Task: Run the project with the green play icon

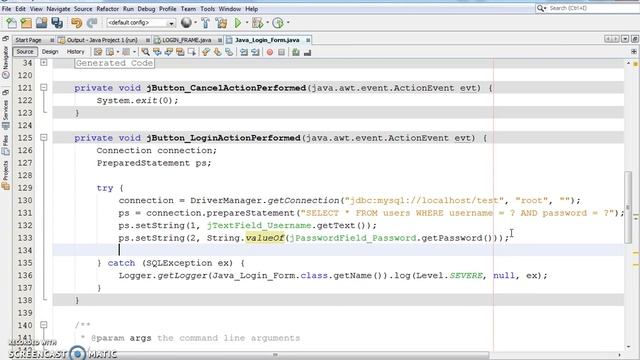Action: [x=238, y=23]
